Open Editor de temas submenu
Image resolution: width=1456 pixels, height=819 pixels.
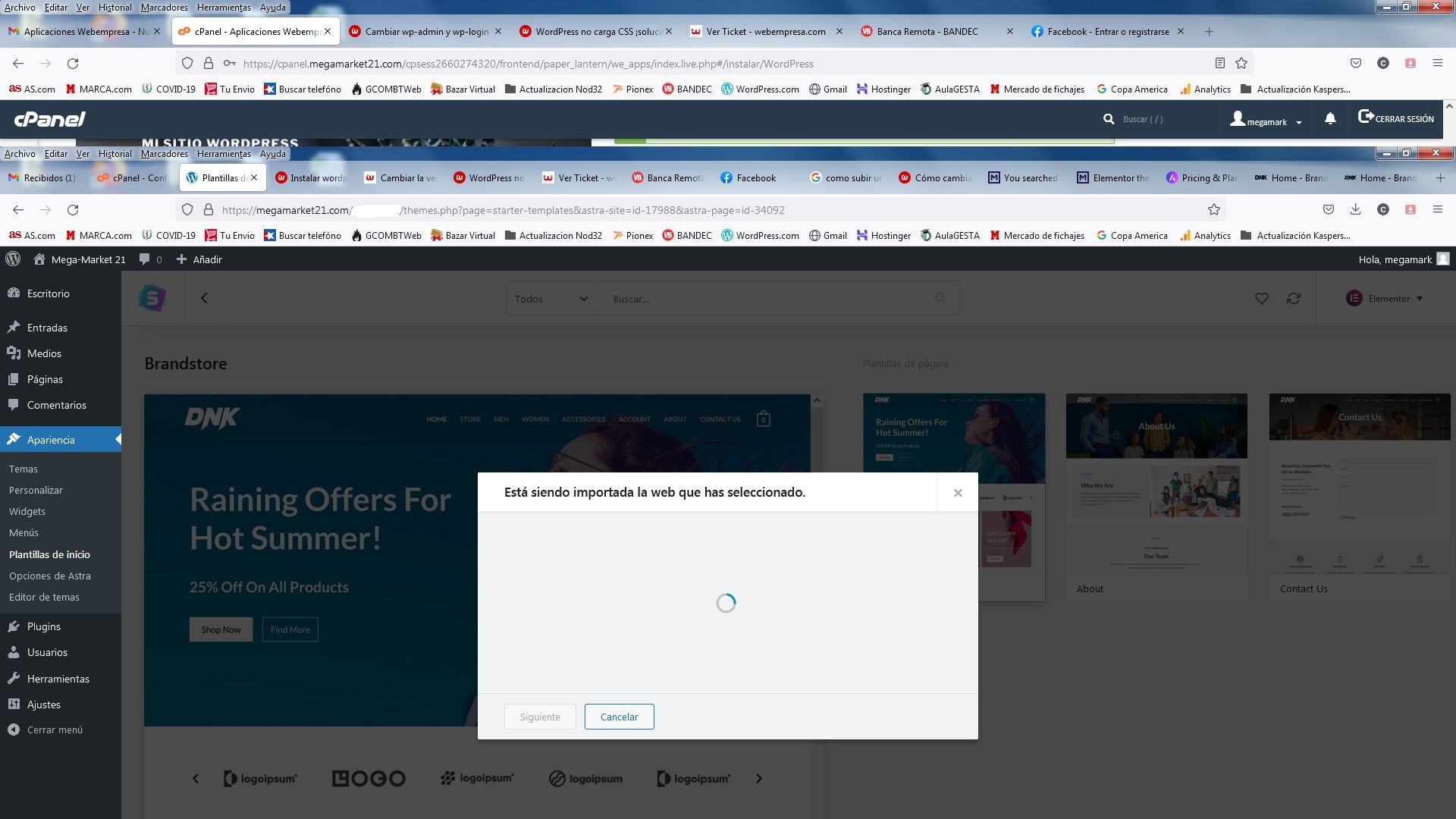point(44,597)
